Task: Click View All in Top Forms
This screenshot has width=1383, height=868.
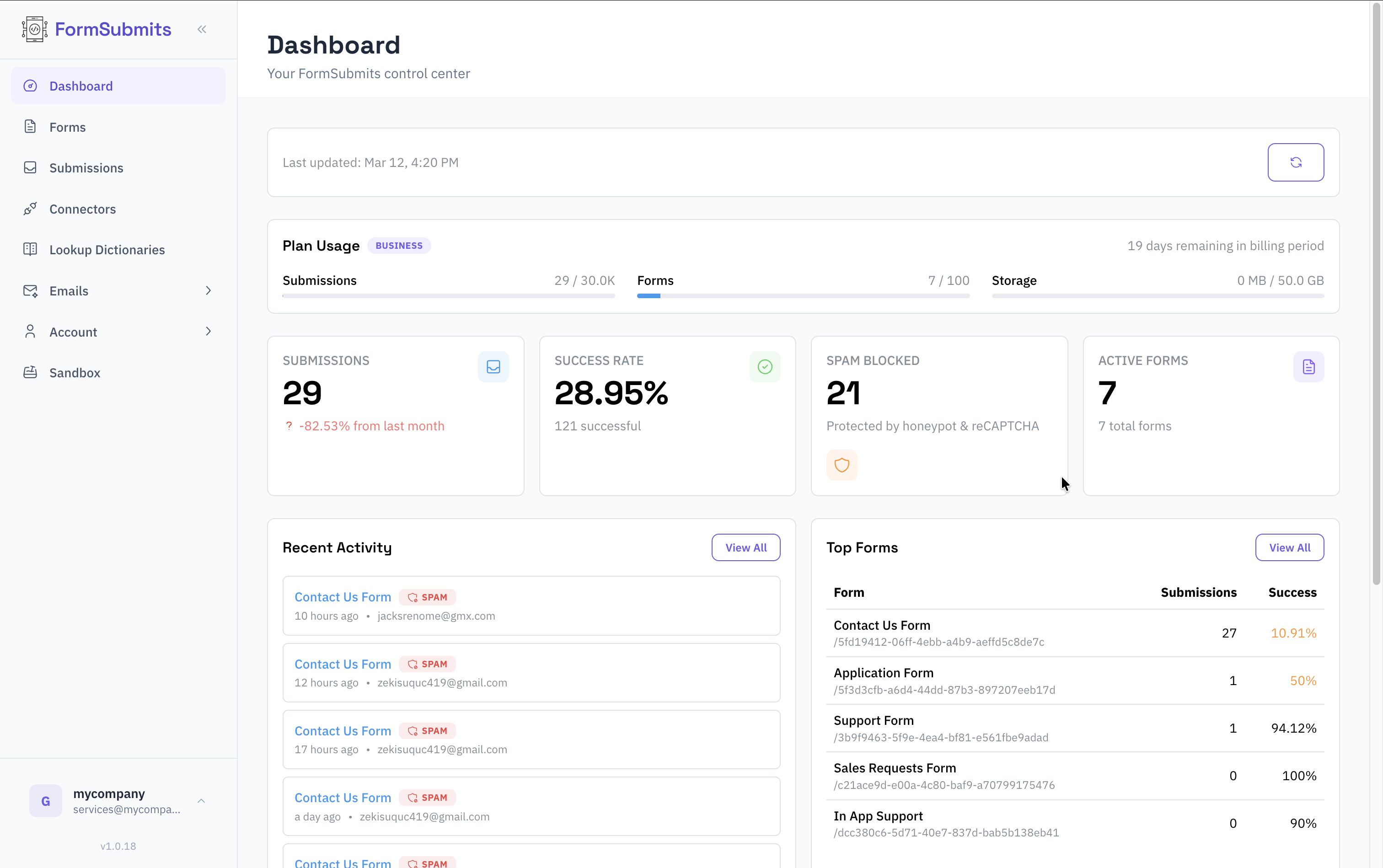Action: coord(1289,548)
